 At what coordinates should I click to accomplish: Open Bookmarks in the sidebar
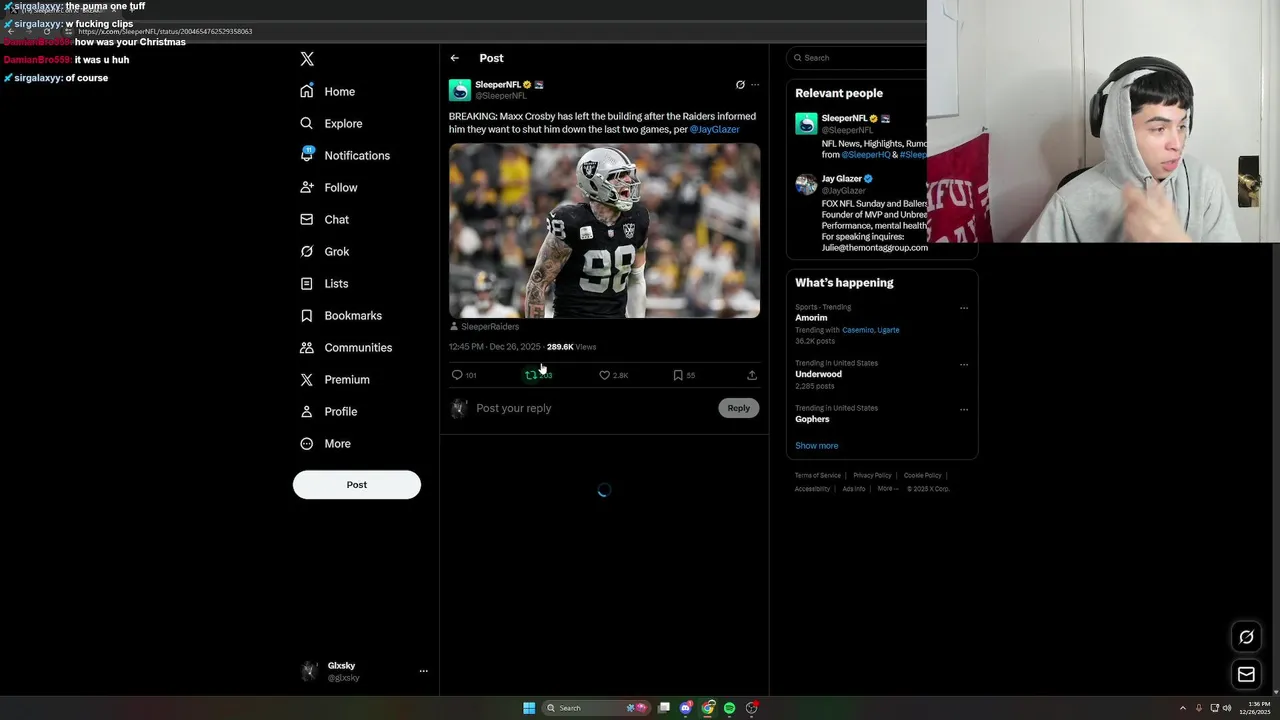pos(341,315)
